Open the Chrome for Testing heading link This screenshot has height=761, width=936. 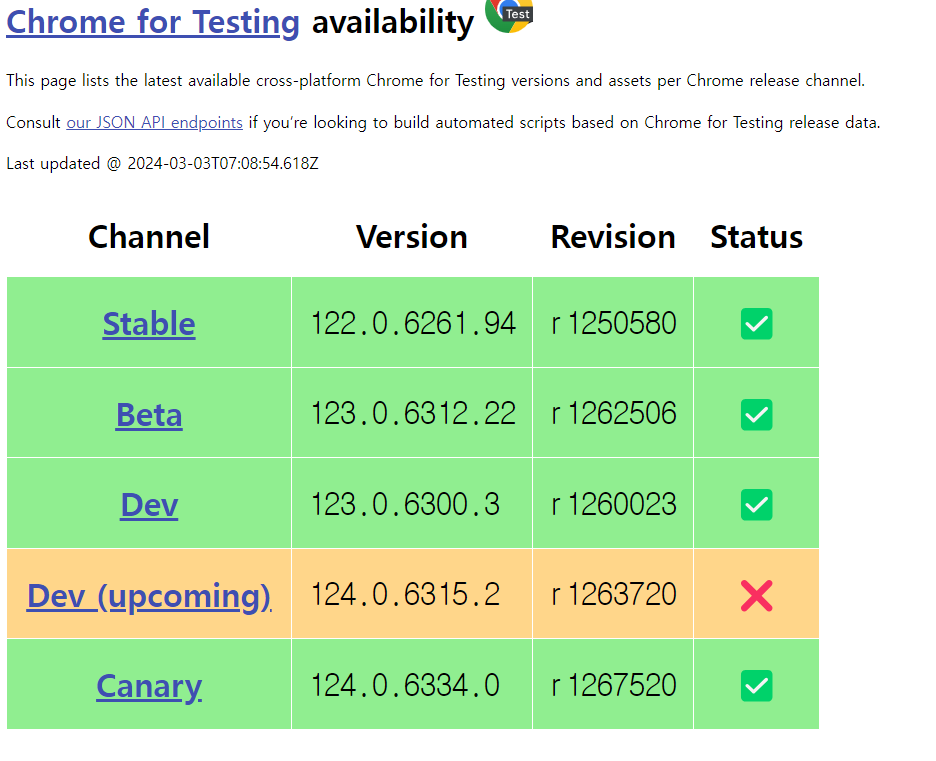(x=153, y=22)
